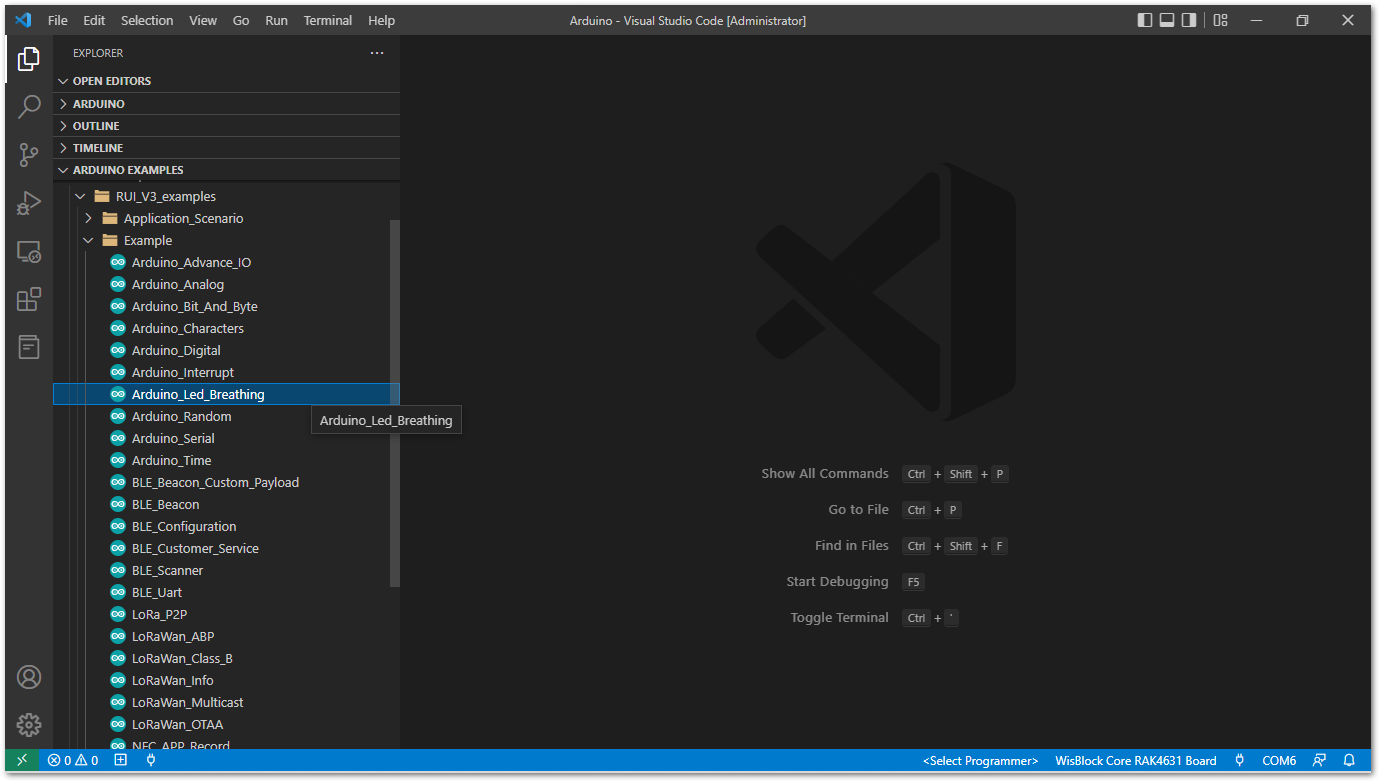
Task: Open the LoRaWan_Multicast example
Action: [226, 703]
